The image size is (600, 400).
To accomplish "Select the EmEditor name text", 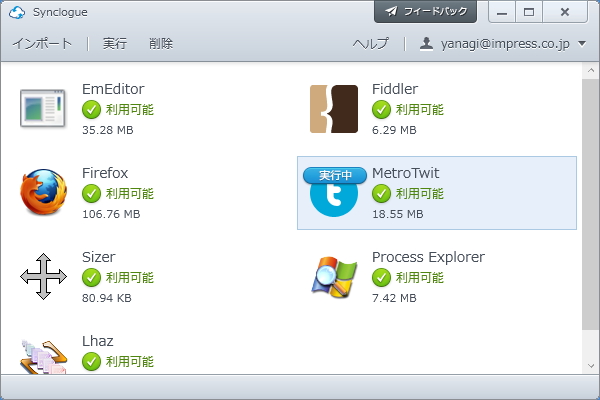I will point(113,89).
